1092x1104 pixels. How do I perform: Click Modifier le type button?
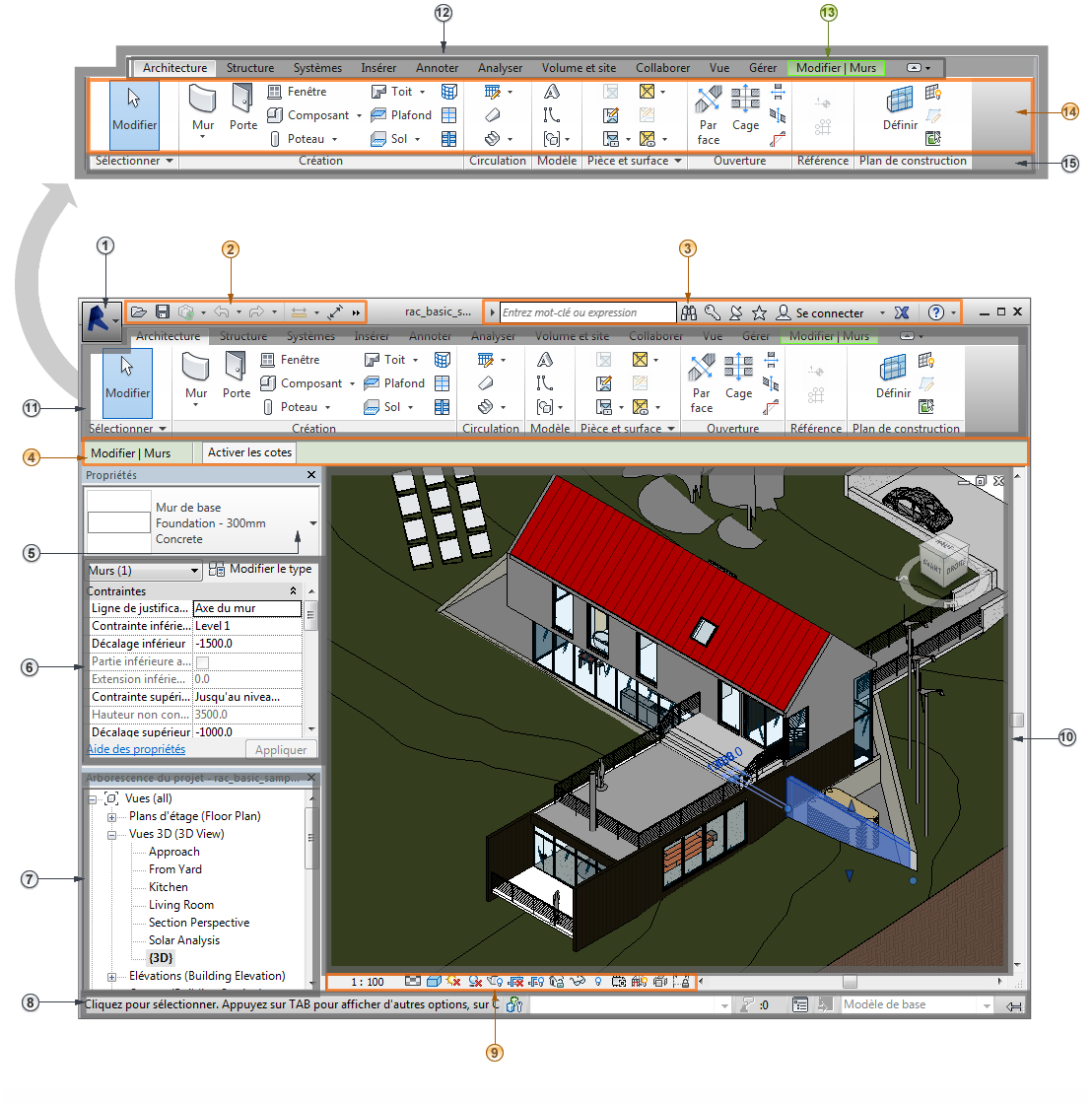pos(260,569)
